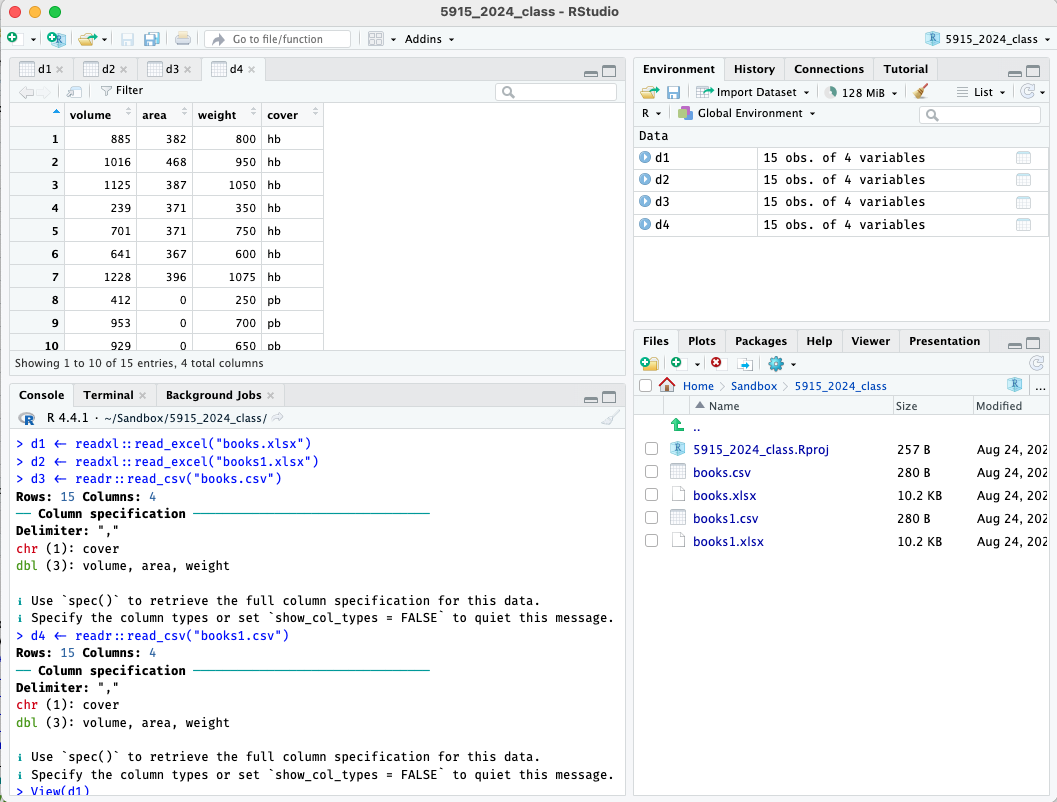View d4 as table grid icon
The image size is (1057, 802).
point(1023,224)
